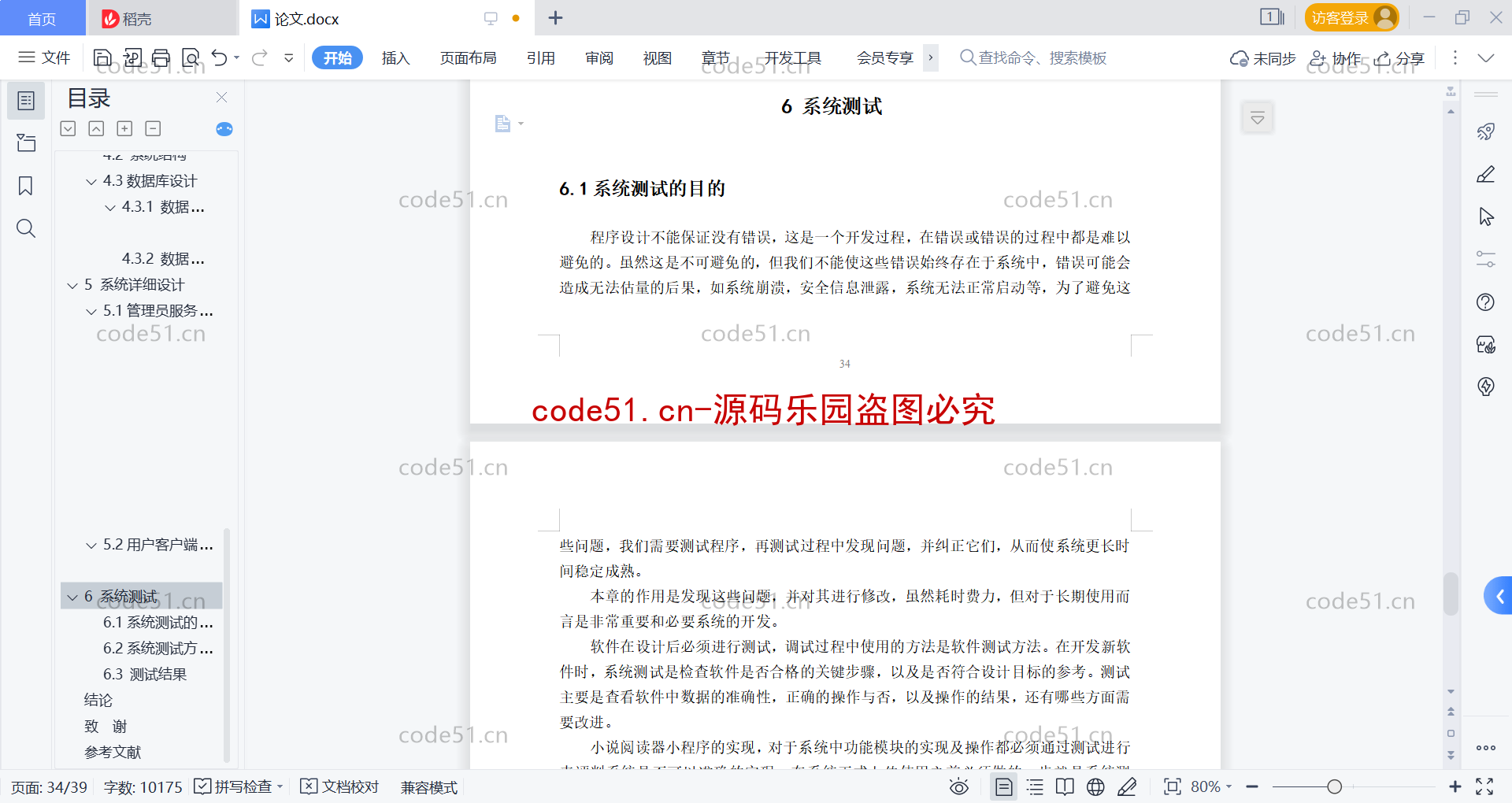Click document proofreading in status bar
The height and width of the screenshot is (803, 1512).
(x=339, y=786)
